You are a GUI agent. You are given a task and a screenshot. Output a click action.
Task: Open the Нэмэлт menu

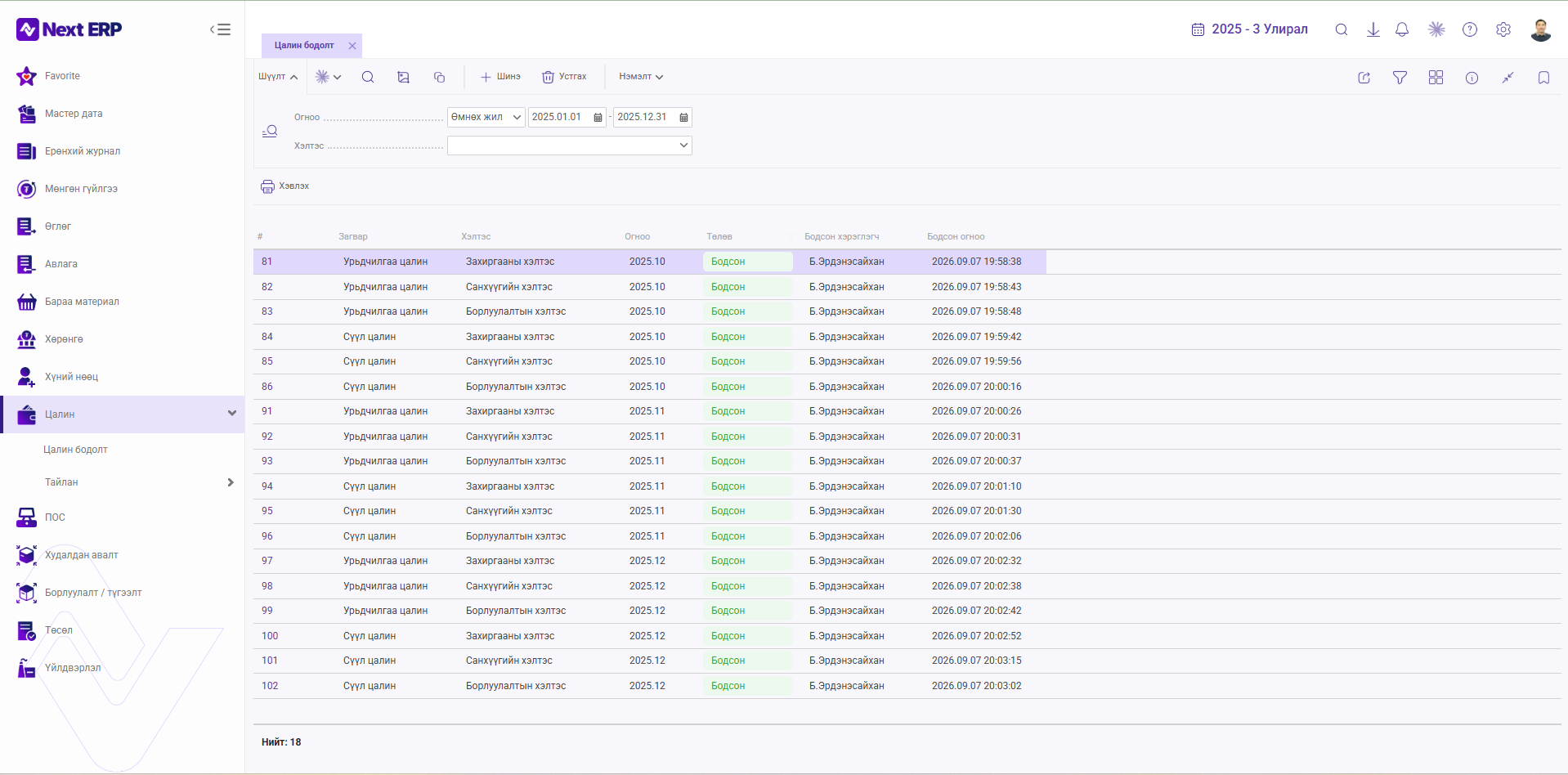pyautogui.click(x=641, y=77)
